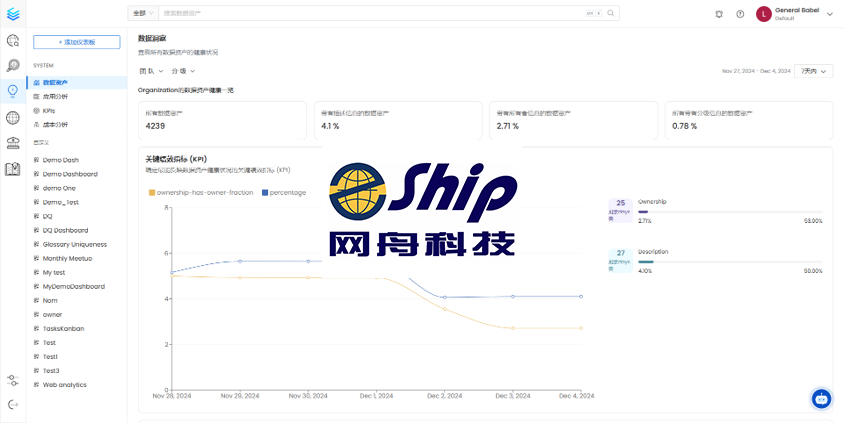This screenshot has width=844, height=423.
Task: Open the 7天内 date range dropdown
Action: coord(812,71)
